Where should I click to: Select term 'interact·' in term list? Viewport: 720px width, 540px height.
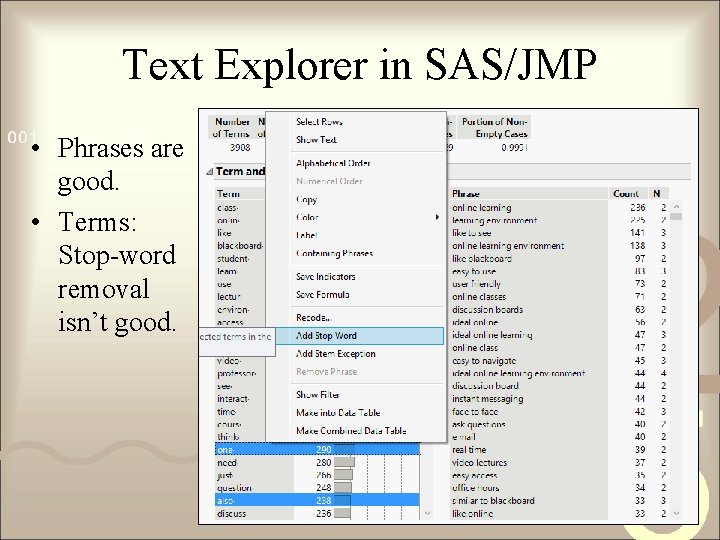(233, 399)
